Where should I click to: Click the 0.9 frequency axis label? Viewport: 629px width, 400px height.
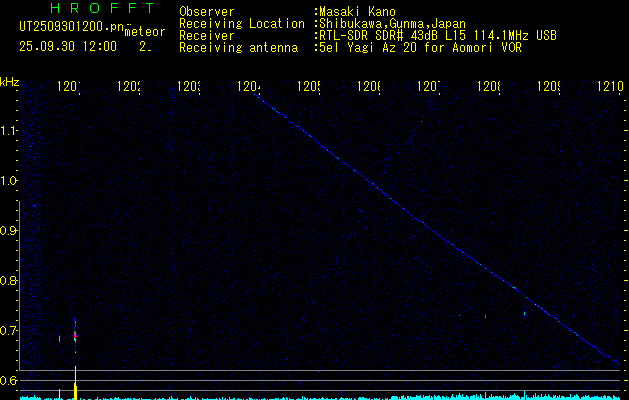pos(8,231)
